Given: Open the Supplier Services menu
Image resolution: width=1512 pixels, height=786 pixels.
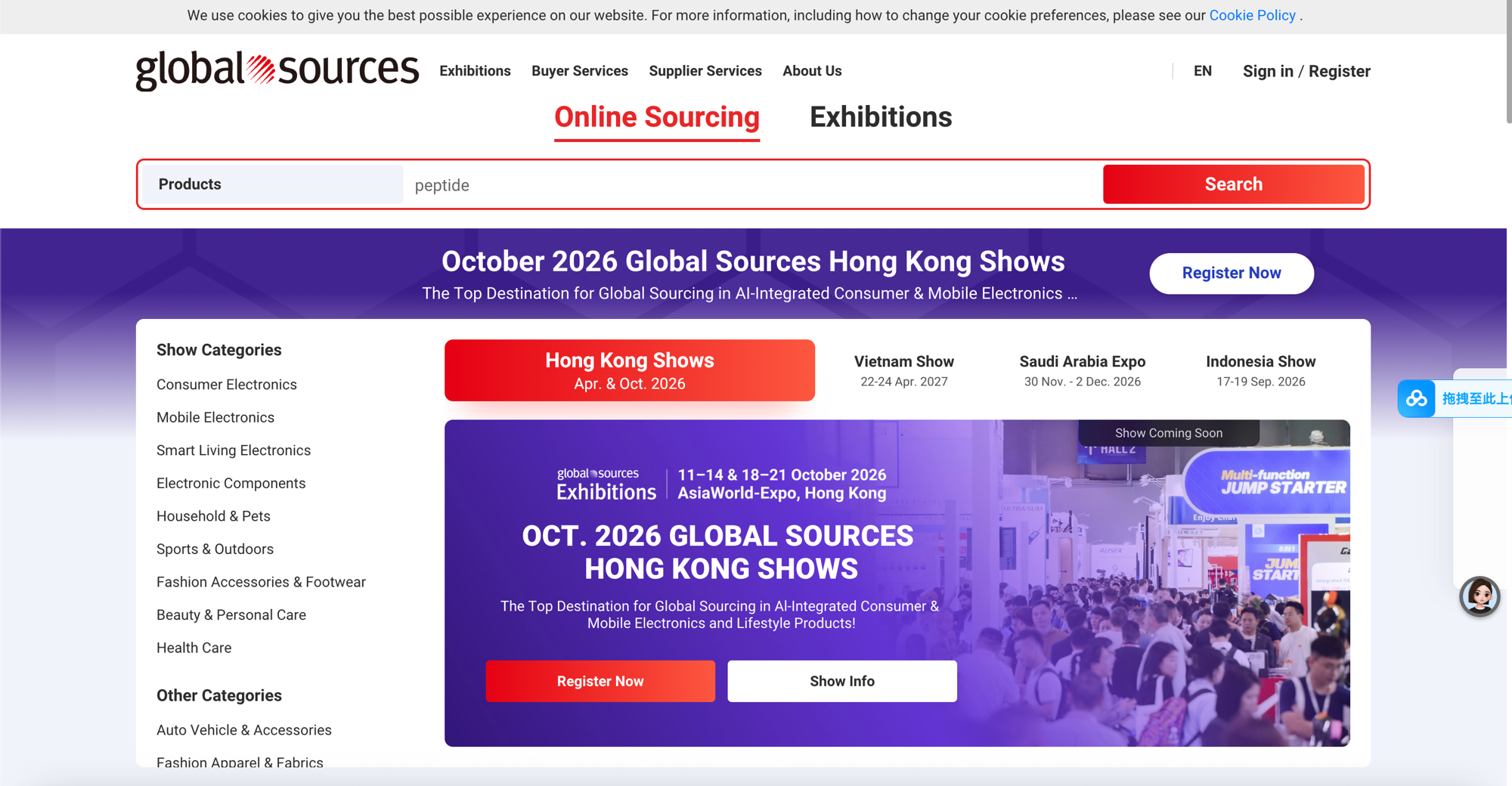Looking at the screenshot, I should 705,71.
